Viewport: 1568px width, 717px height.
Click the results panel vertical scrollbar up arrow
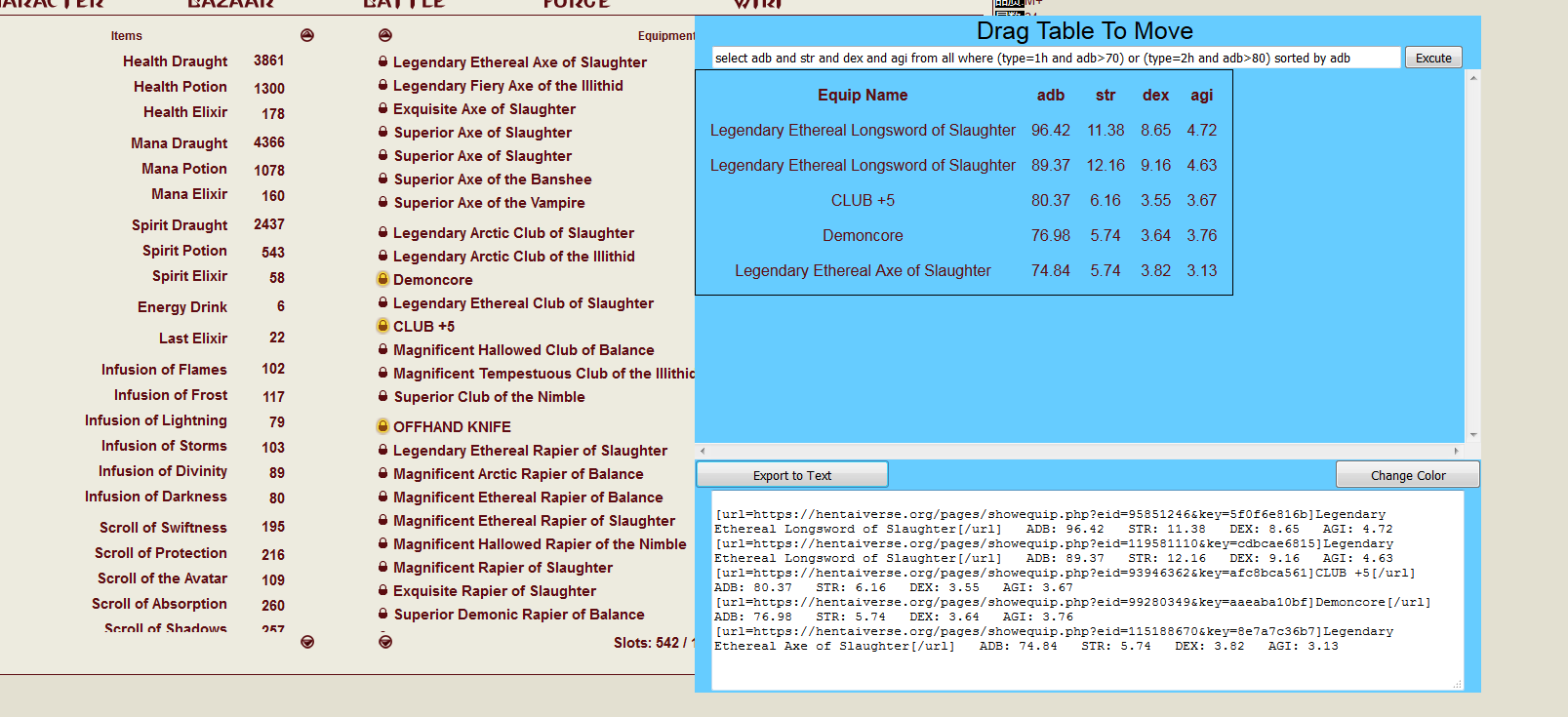(x=1473, y=77)
